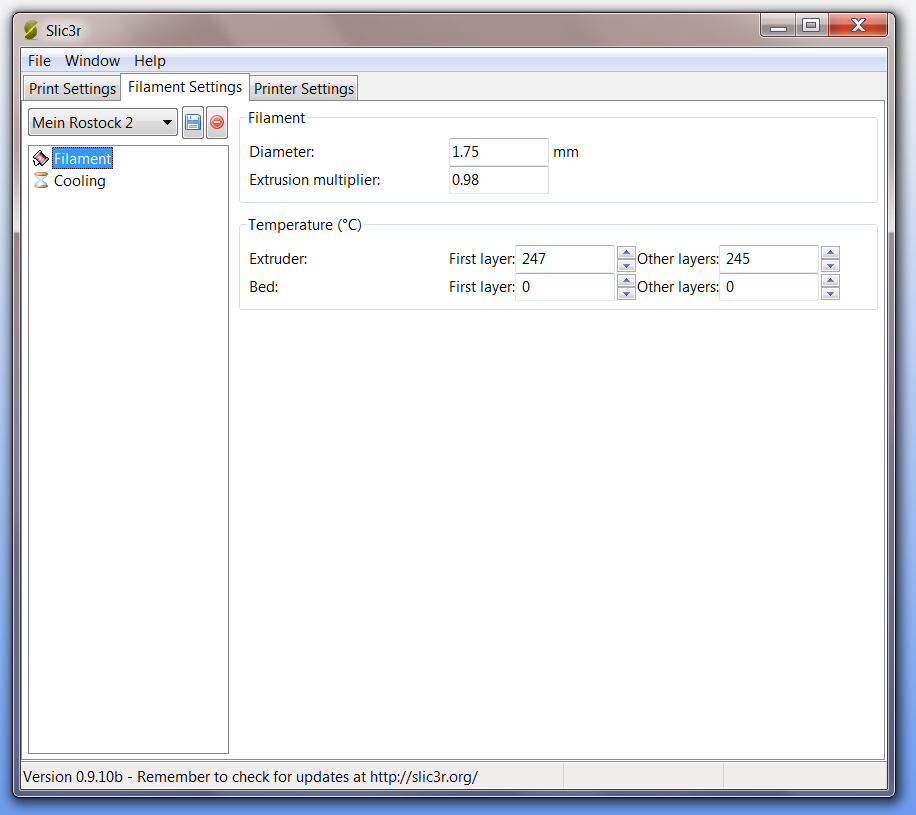Switch to the Printer Settings tab
916x815 pixels.
pyautogui.click(x=304, y=89)
